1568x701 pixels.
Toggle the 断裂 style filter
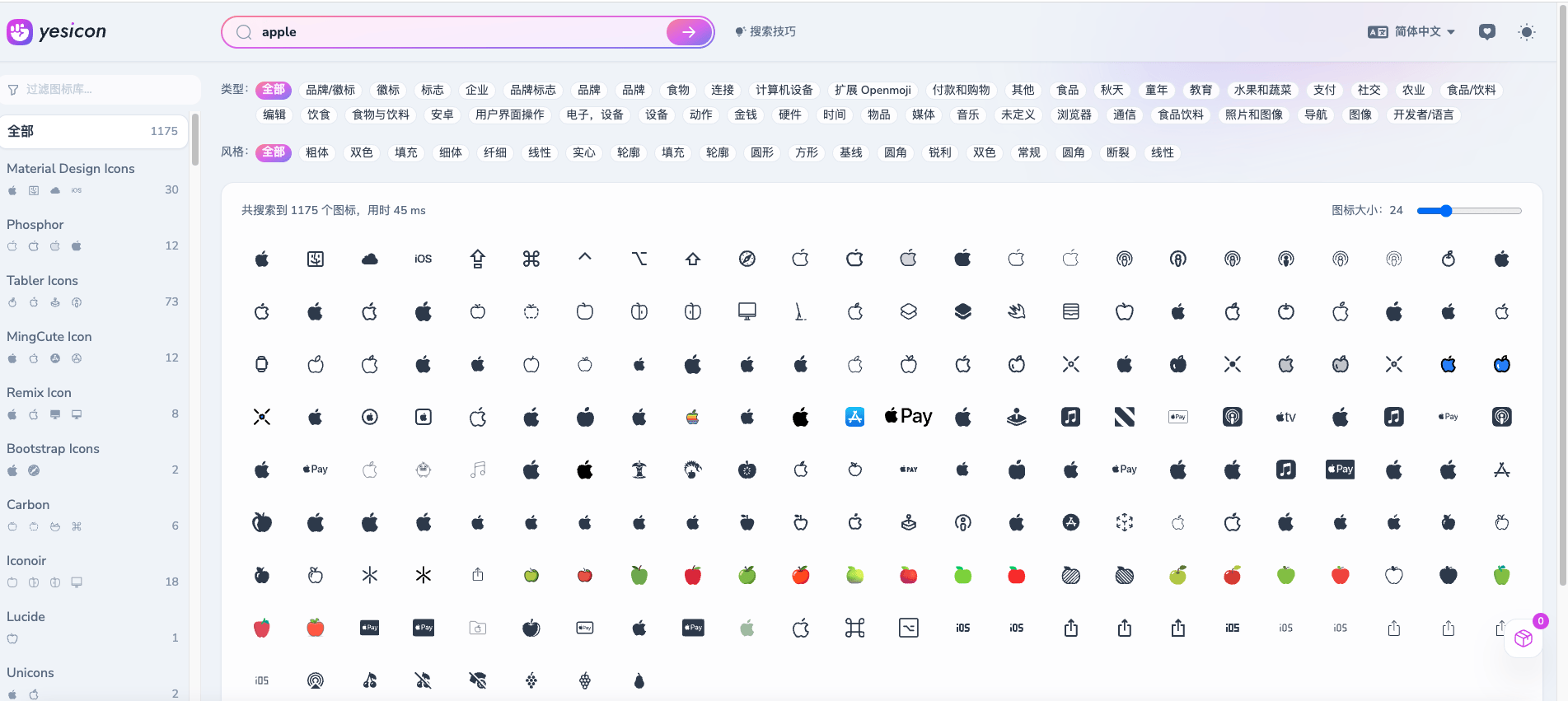point(1118,152)
